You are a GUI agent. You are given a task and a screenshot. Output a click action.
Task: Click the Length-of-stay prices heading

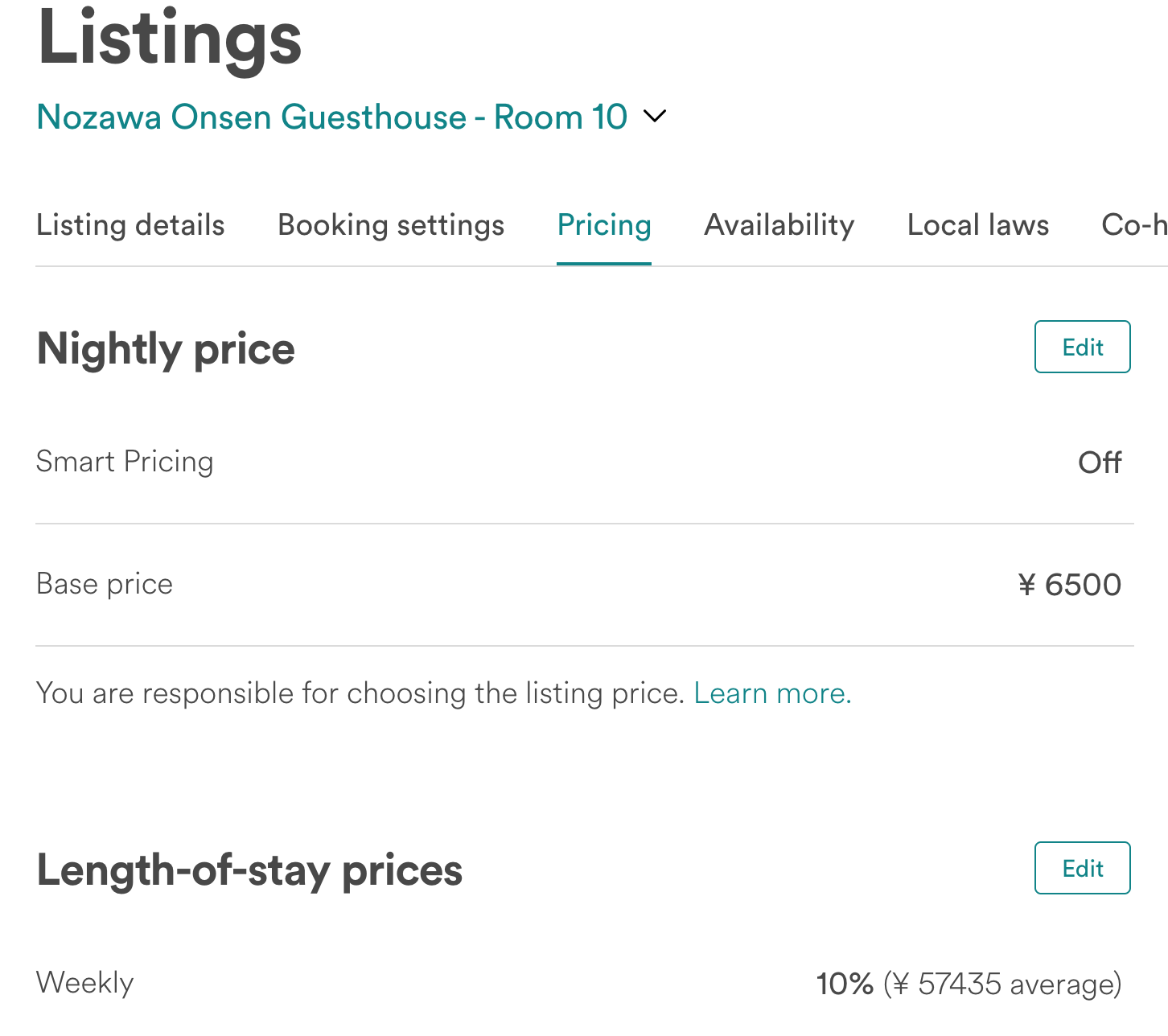[249, 870]
